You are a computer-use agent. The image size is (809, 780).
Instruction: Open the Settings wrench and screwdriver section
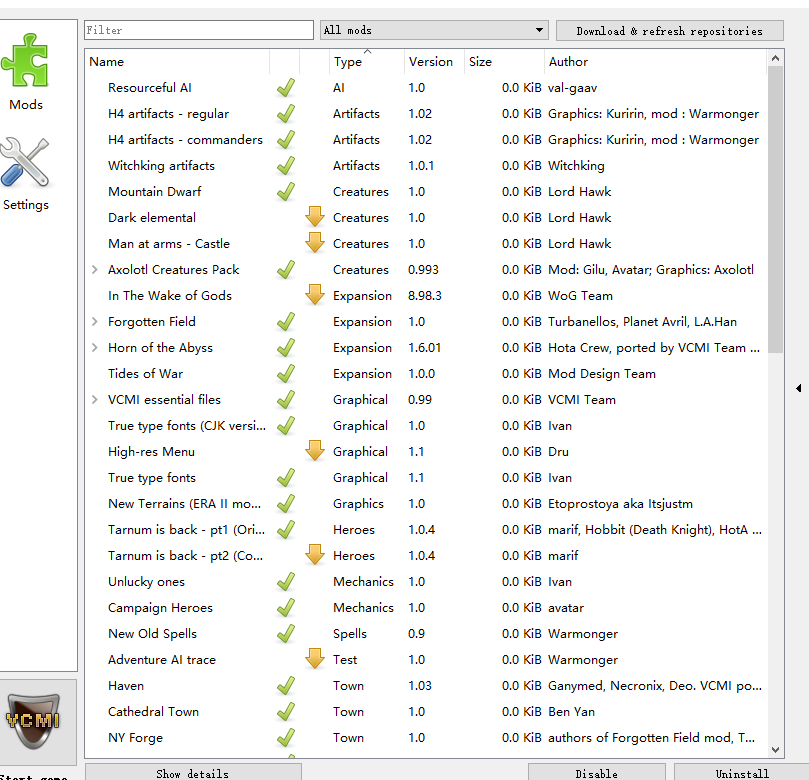(x=26, y=174)
